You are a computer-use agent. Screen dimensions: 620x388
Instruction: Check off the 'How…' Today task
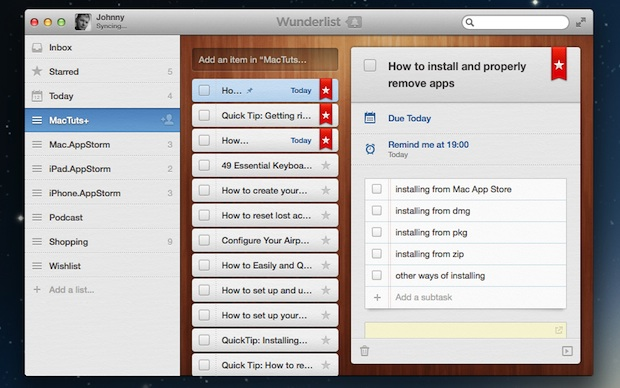pyautogui.click(x=204, y=140)
